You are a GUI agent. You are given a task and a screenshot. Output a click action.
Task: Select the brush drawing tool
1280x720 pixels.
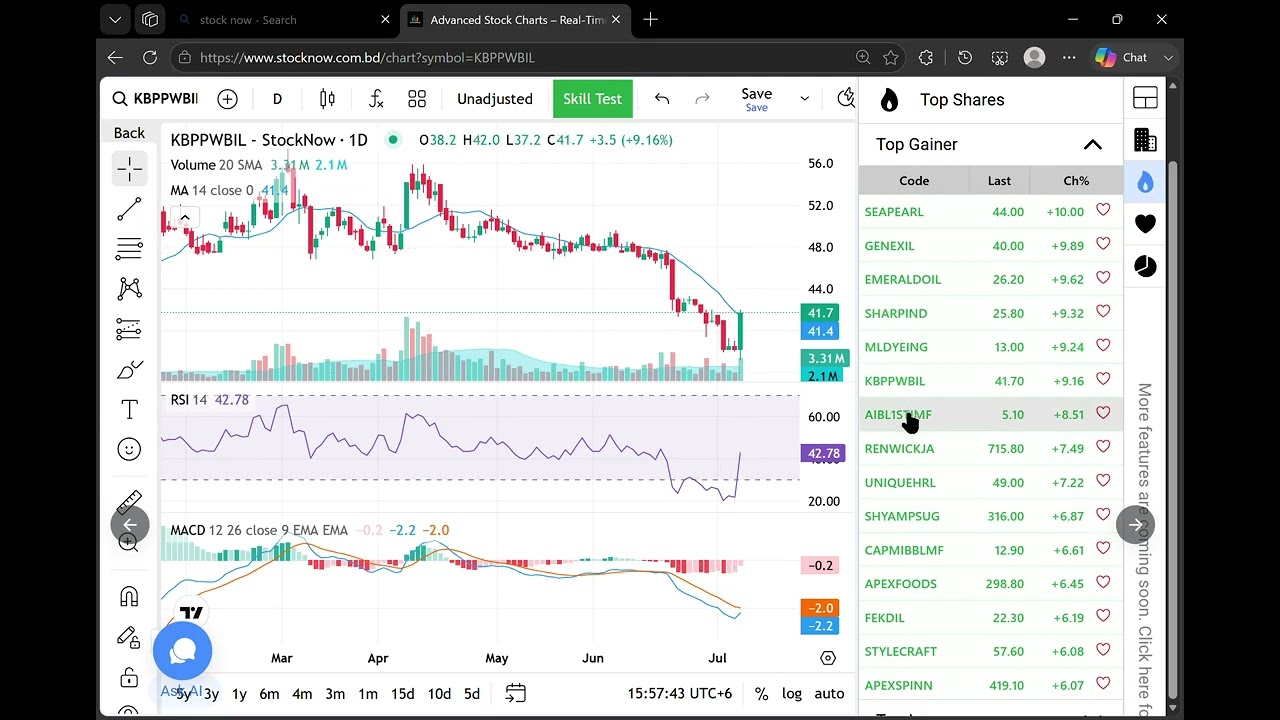(129, 369)
